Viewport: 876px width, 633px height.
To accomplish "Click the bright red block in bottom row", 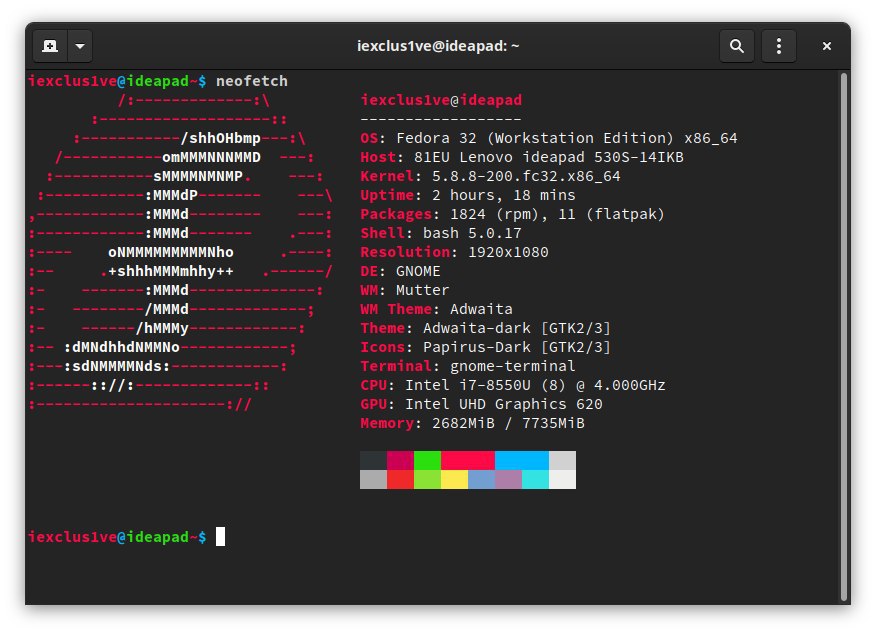I will pos(401,479).
